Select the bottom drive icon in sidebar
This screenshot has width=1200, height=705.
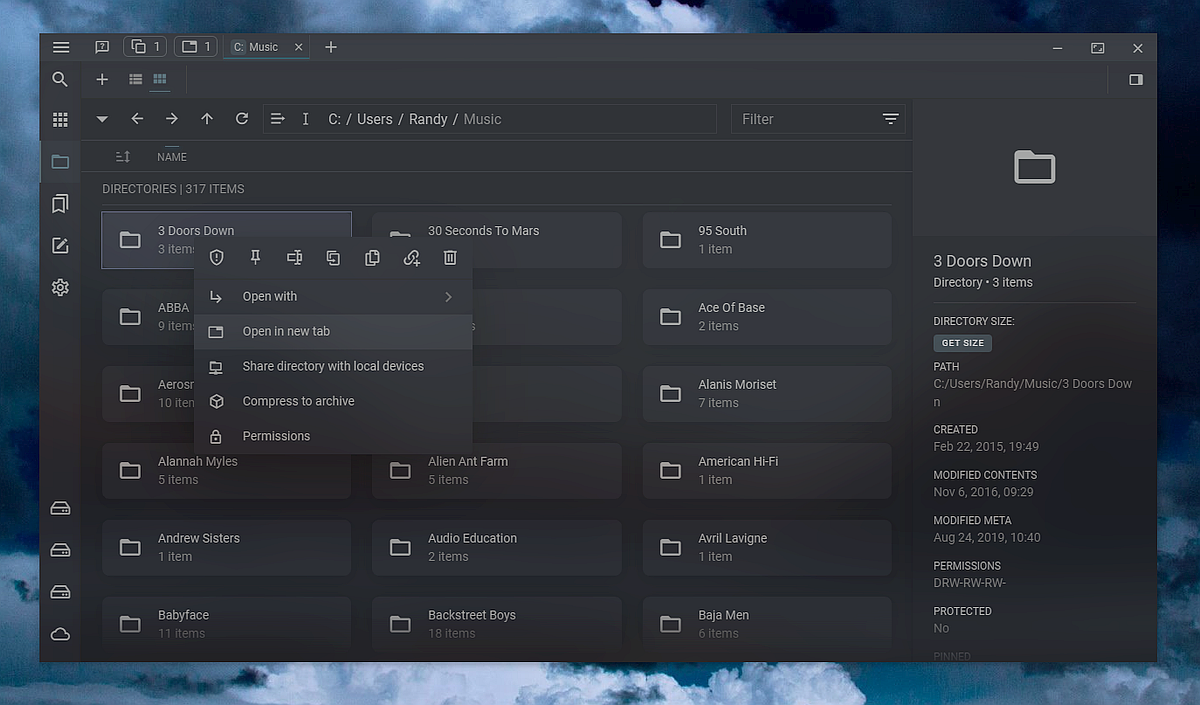[60, 592]
